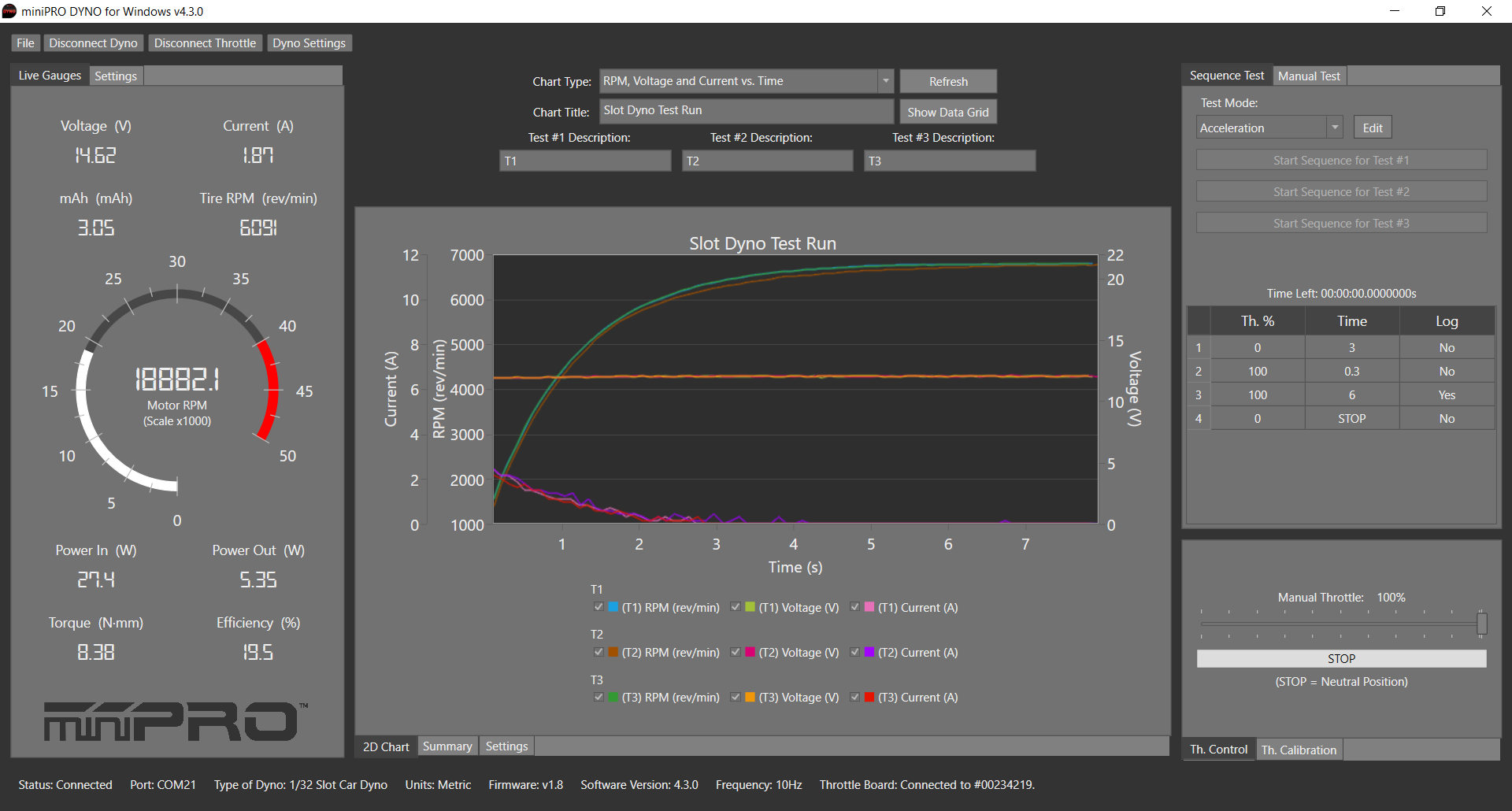
Task: Open the Chart Type dropdown arrow
Action: [886, 81]
